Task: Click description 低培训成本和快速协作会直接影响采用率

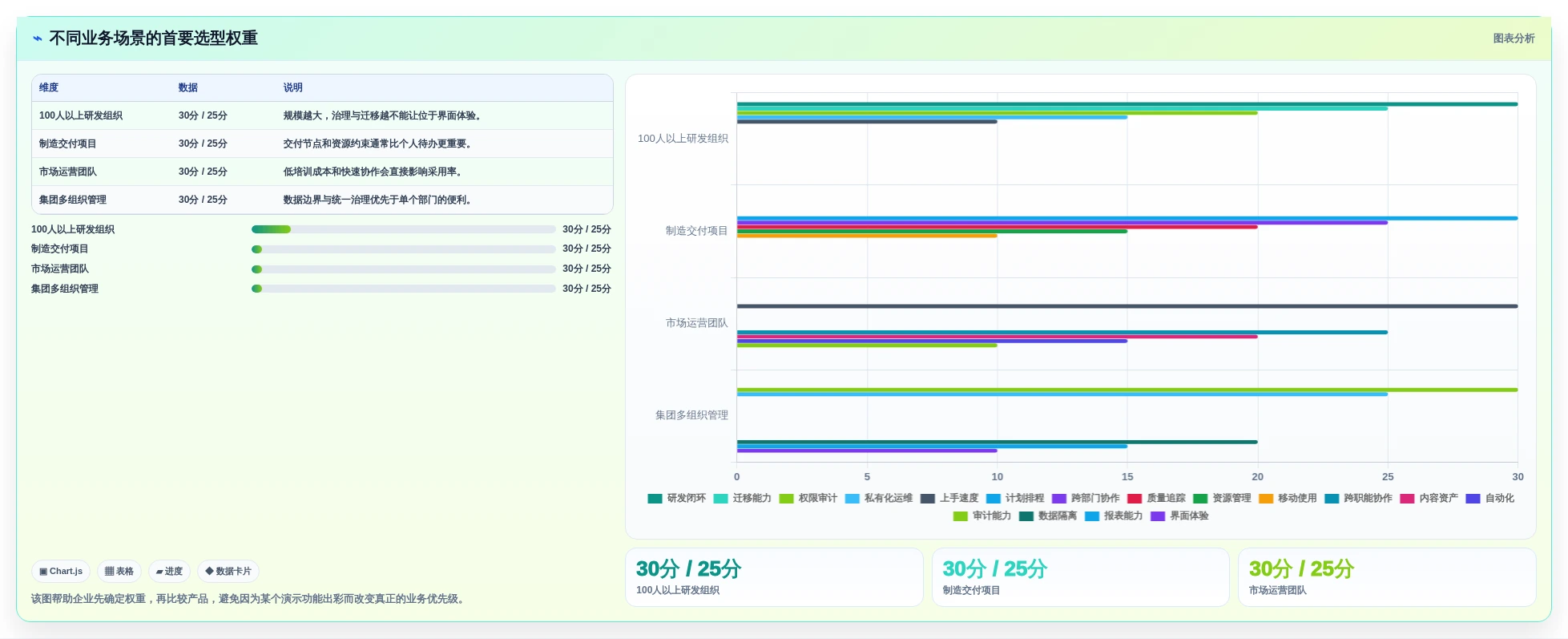Action: coord(373,172)
